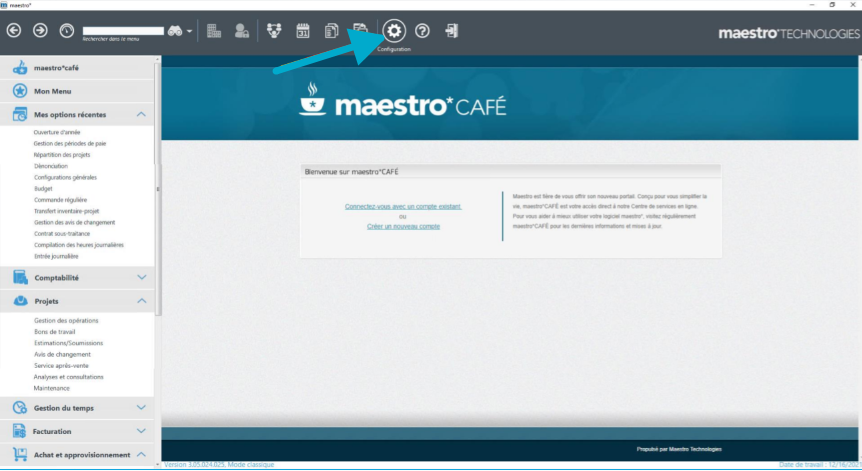Click the company building icon
The width and height of the screenshot is (862, 471).
pyautogui.click(x=214, y=31)
